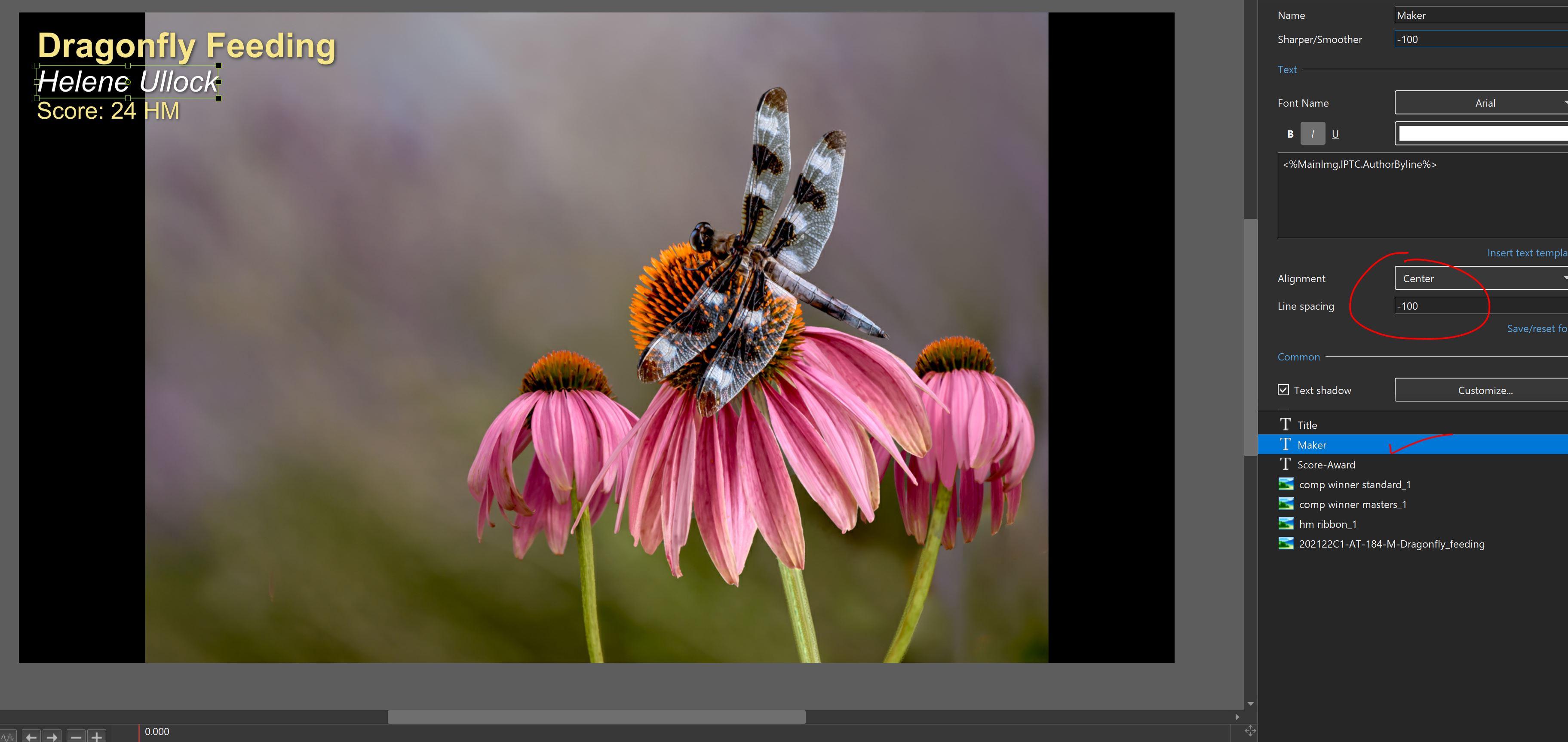Select the Title text object
The image size is (1568, 742).
pyautogui.click(x=1307, y=425)
